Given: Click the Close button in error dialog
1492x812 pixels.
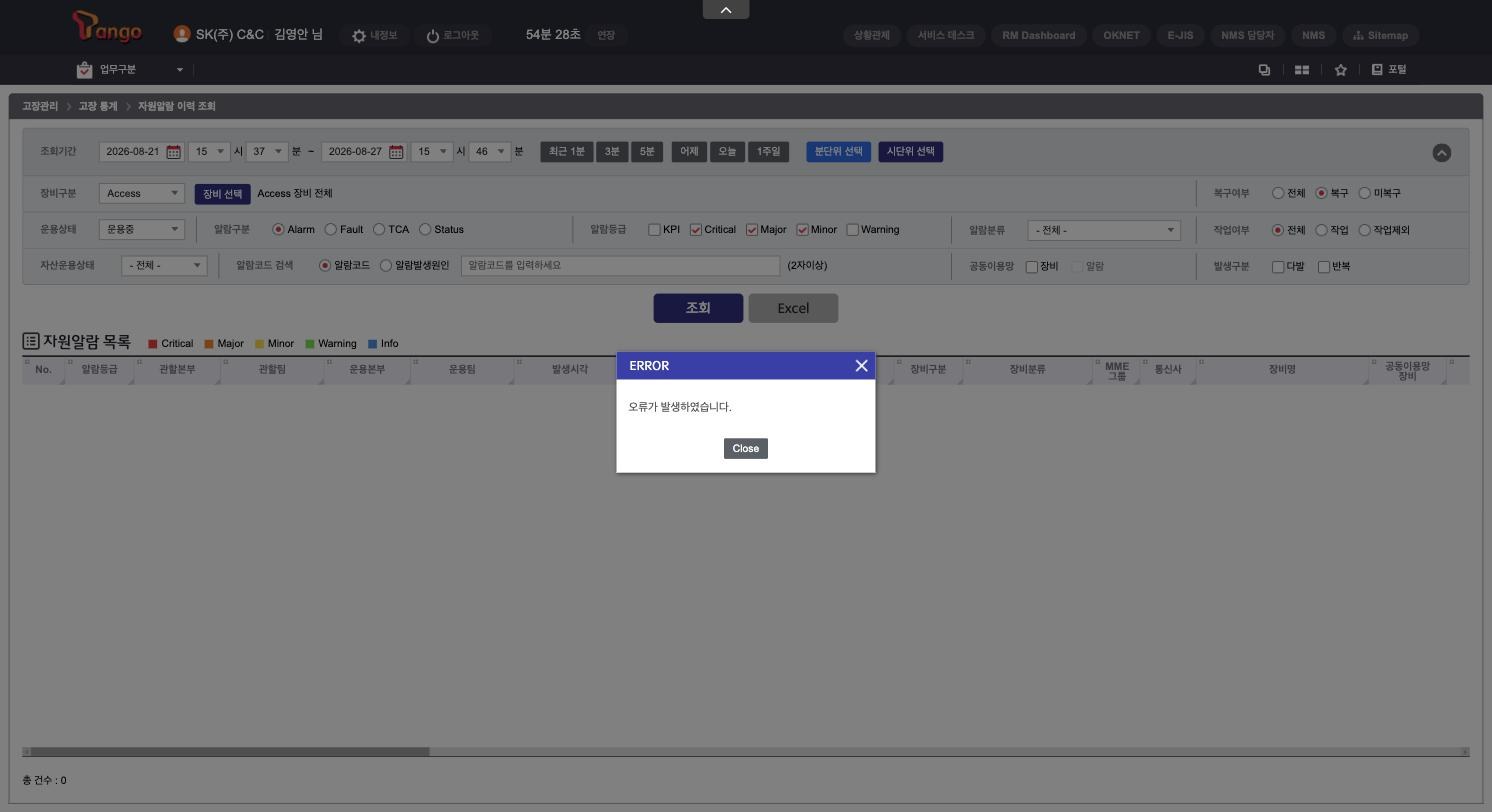Looking at the screenshot, I should 745,448.
